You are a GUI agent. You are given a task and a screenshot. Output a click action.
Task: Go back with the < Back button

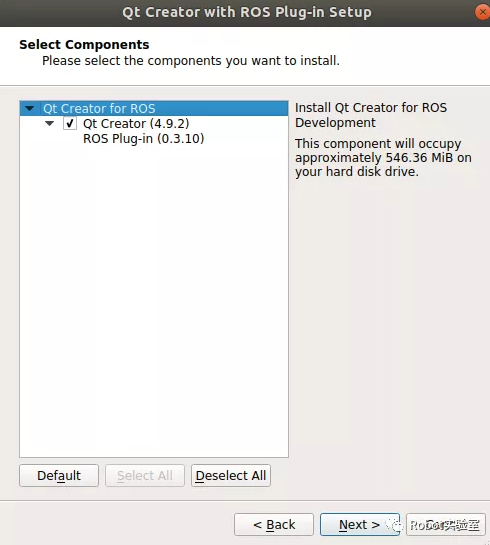point(274,524)
